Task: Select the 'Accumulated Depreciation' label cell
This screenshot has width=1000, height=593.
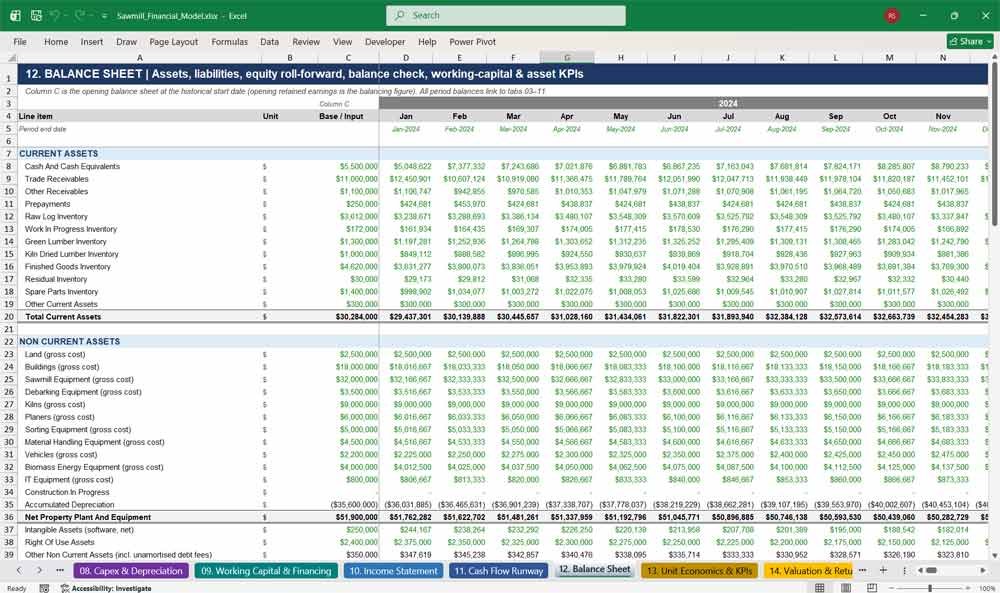Action: pos(140,505)
